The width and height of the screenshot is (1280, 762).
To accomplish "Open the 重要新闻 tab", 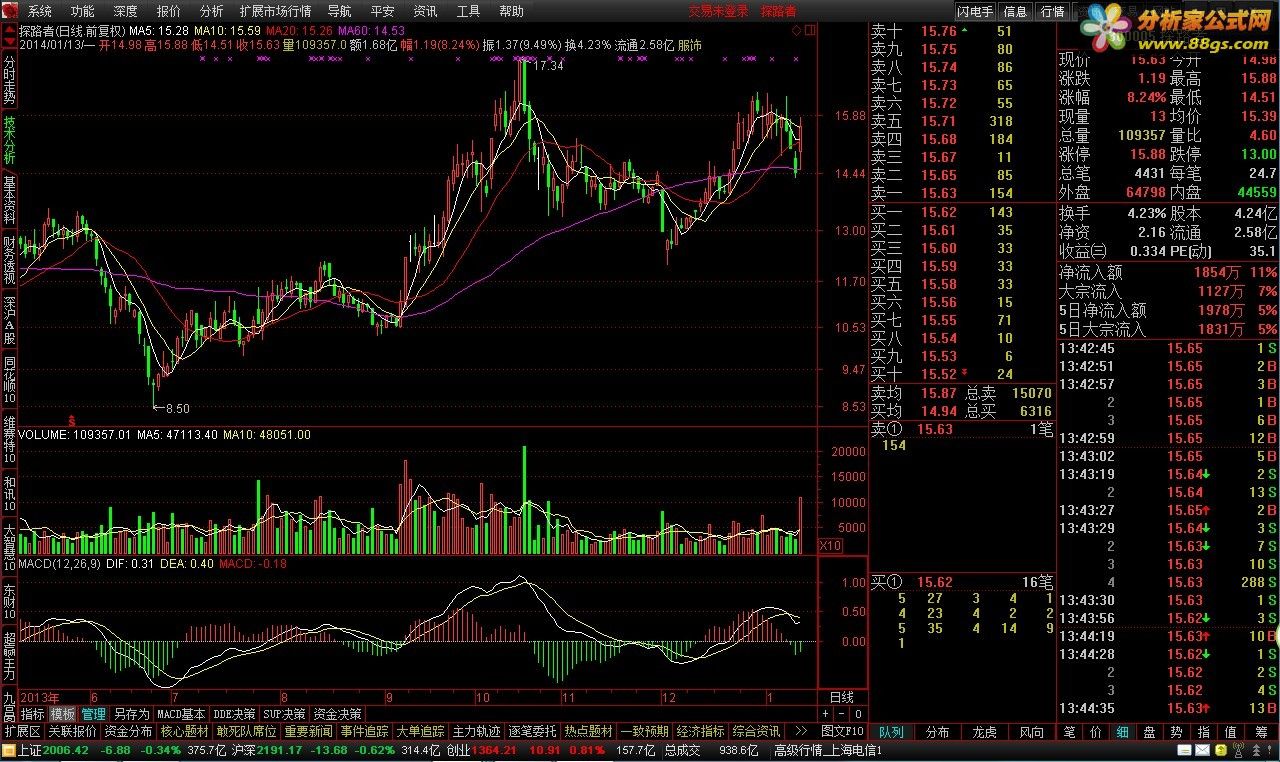I will (x=308, y=731).
